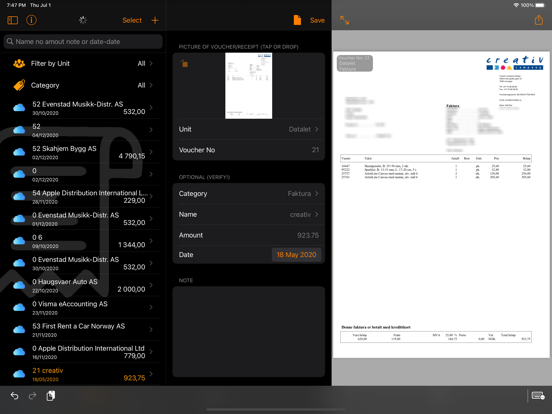Tap the search magnifier icon

[x=10, y=42]
